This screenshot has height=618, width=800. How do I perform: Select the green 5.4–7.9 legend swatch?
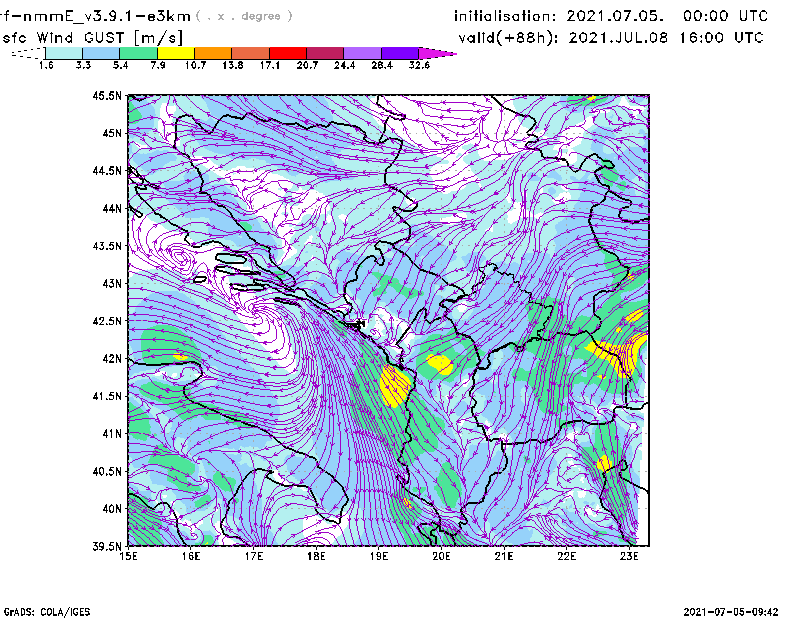(138, 53)
